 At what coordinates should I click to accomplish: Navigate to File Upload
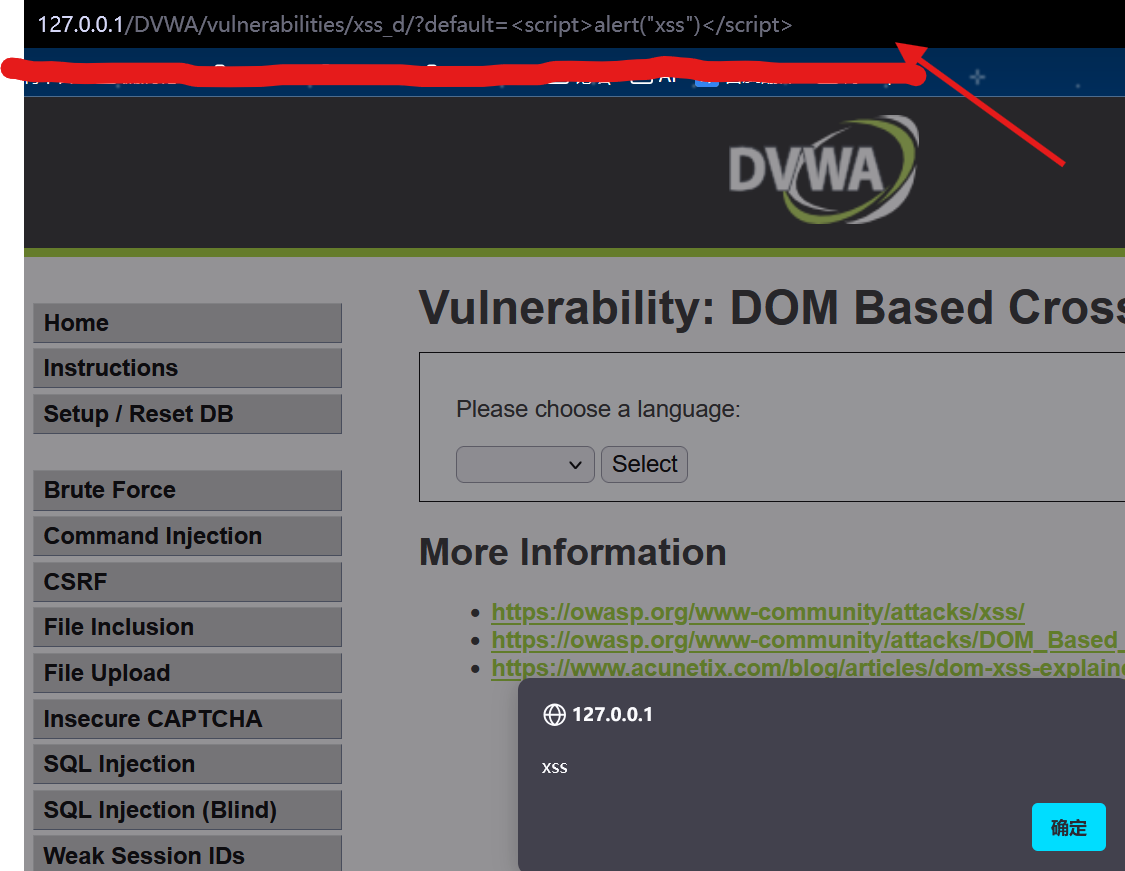point(187,673)
